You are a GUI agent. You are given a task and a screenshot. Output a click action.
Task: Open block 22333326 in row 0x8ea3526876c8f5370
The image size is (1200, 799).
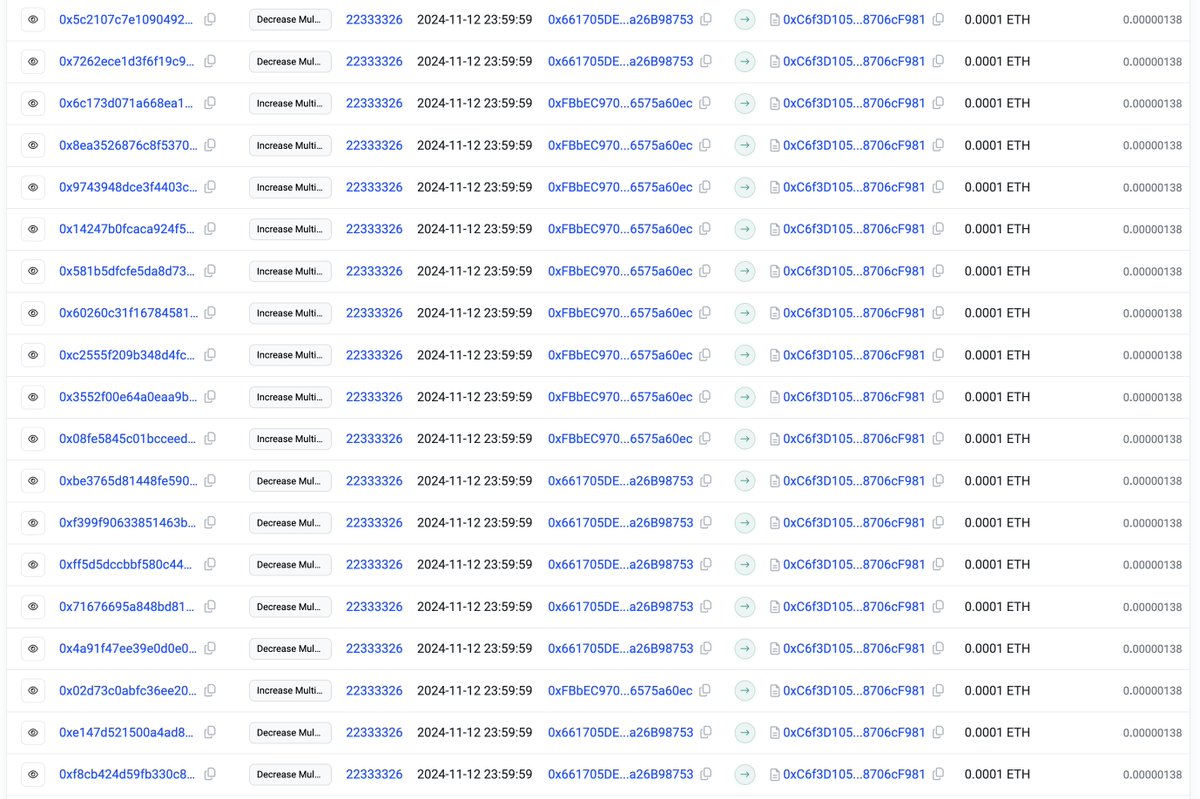tap(374, 146)
